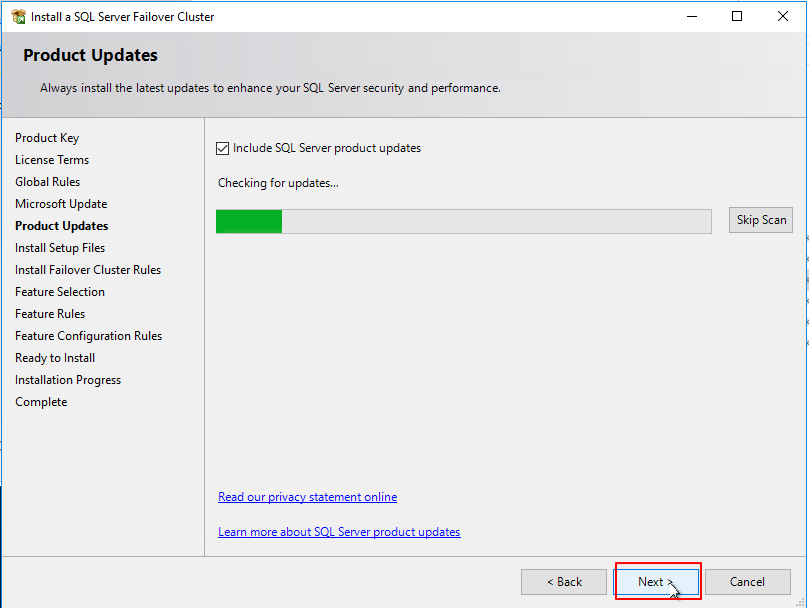Learn more about SQL Server product updates
This screenshot has height=608, width=809.
tap(339, 531)
